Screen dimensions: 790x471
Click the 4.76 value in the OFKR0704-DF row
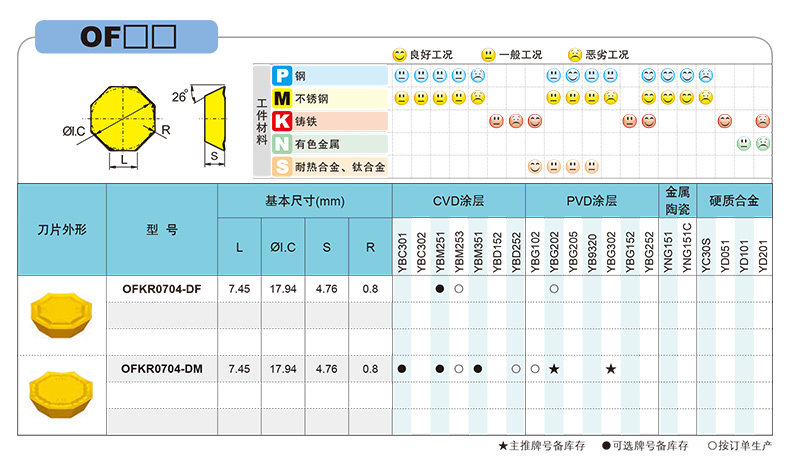tap(326, 289)
